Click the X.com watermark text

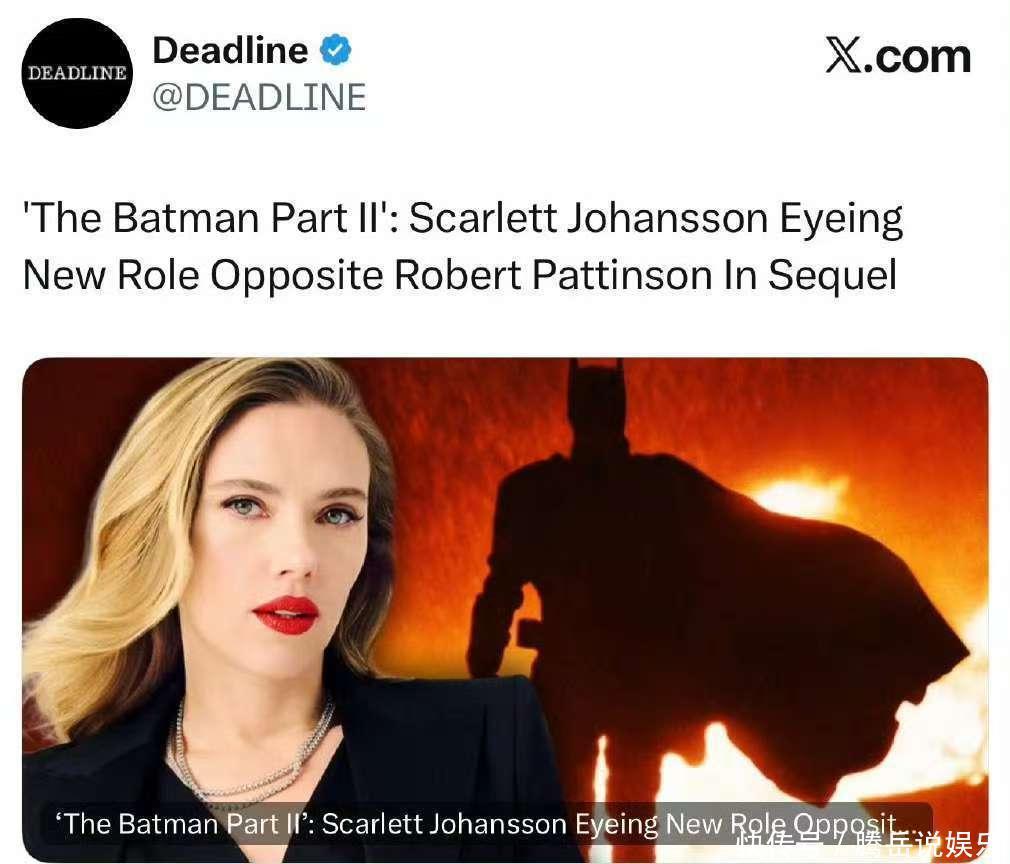coord(898,56)
